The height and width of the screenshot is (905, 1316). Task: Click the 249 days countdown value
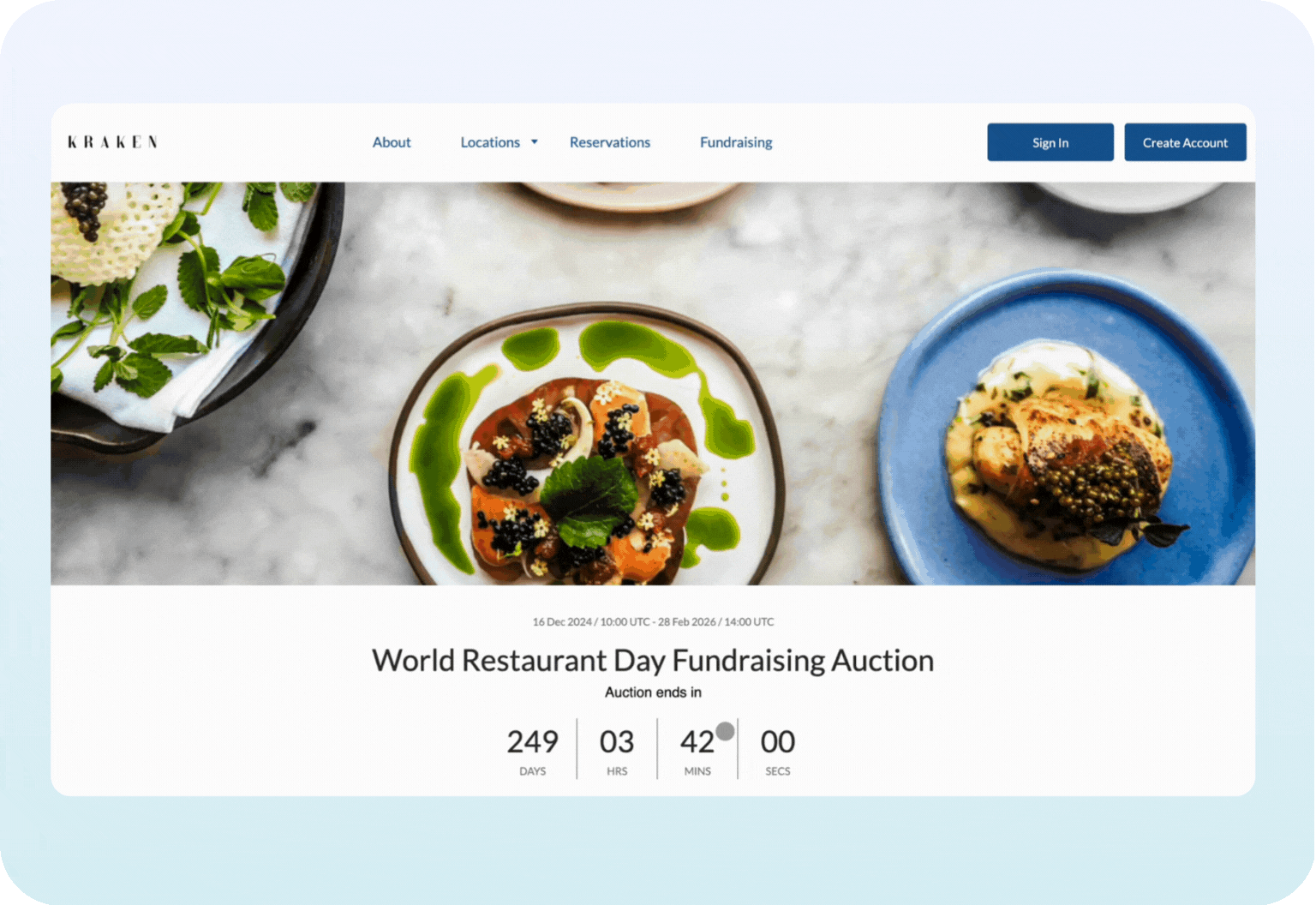point(533,741)
